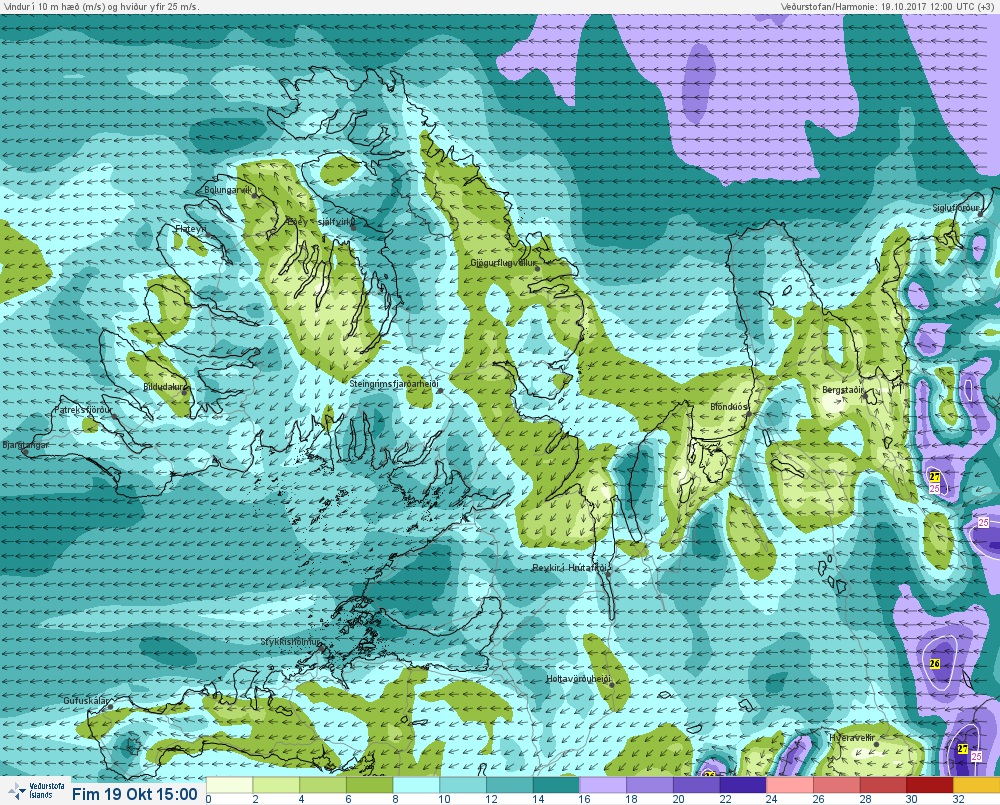
Task: Select the Flateyri station label
Action: click(x=191, y=228)
